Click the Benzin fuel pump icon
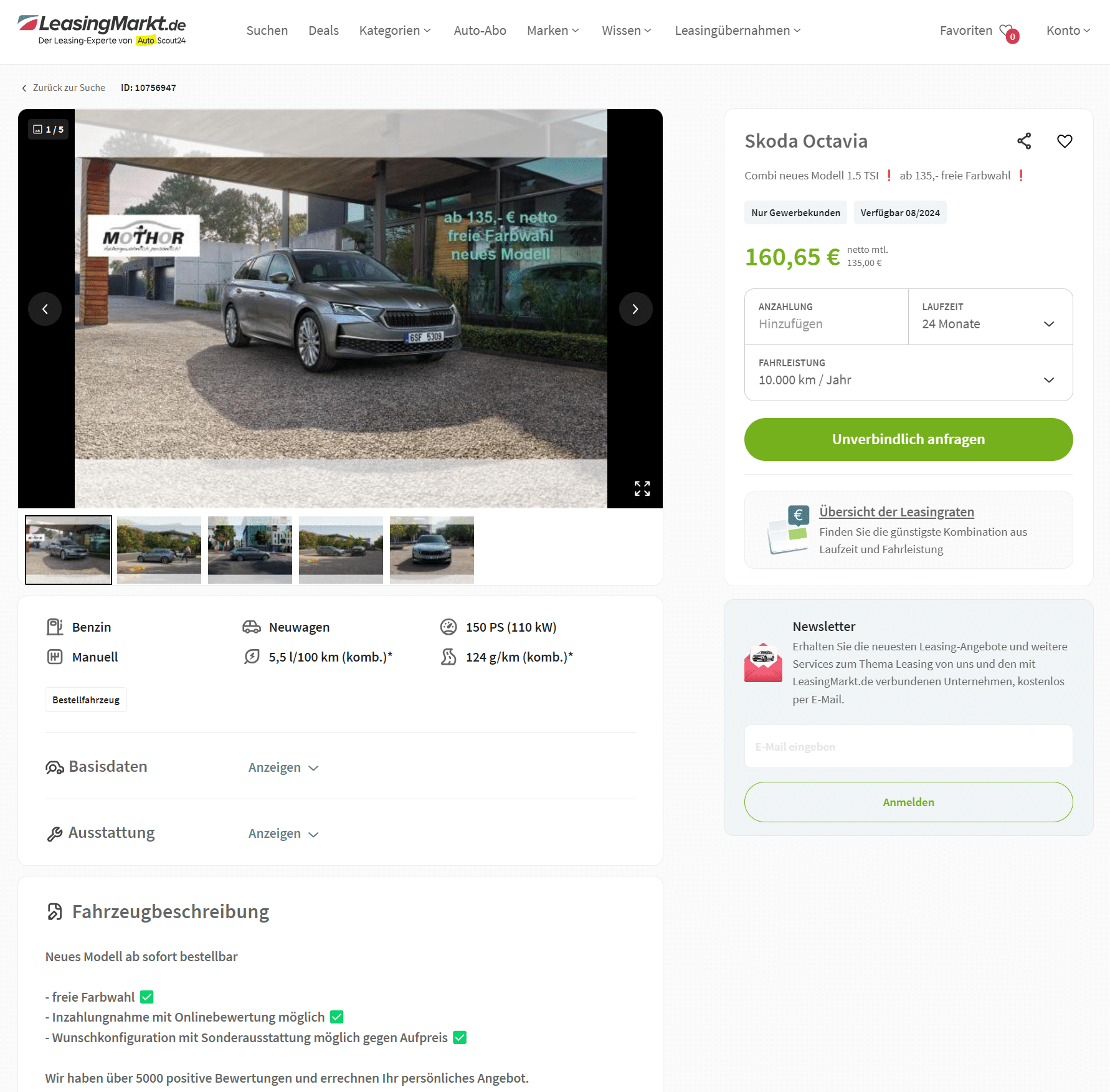1110x1092 pixels. [55, 627]
